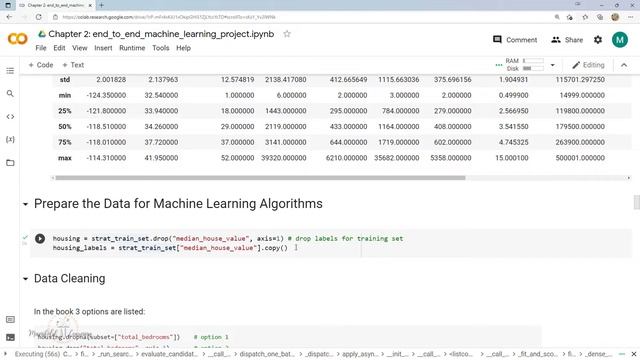Open the View menu
640x360 pixels.
click(x=80, y=48)
